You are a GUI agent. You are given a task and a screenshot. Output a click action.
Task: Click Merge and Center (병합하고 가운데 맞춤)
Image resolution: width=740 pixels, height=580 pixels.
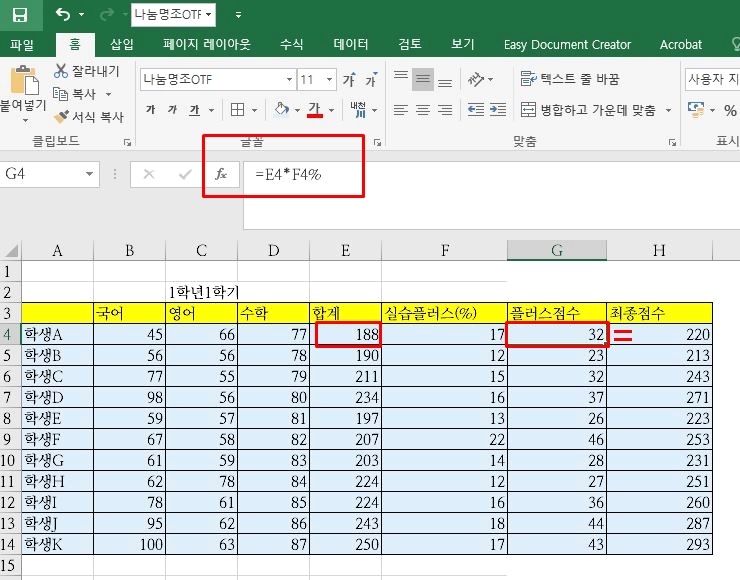coord(588,110)
